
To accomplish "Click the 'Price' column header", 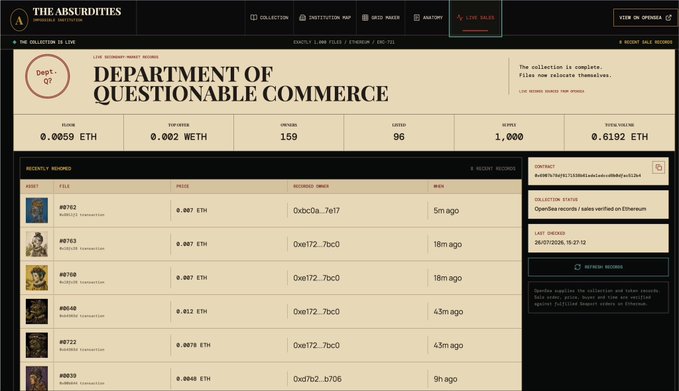I will coord(182,186).
